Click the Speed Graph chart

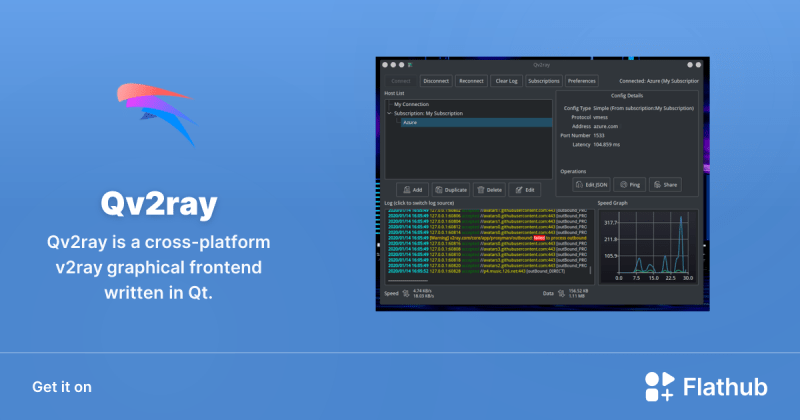point(647,246)
